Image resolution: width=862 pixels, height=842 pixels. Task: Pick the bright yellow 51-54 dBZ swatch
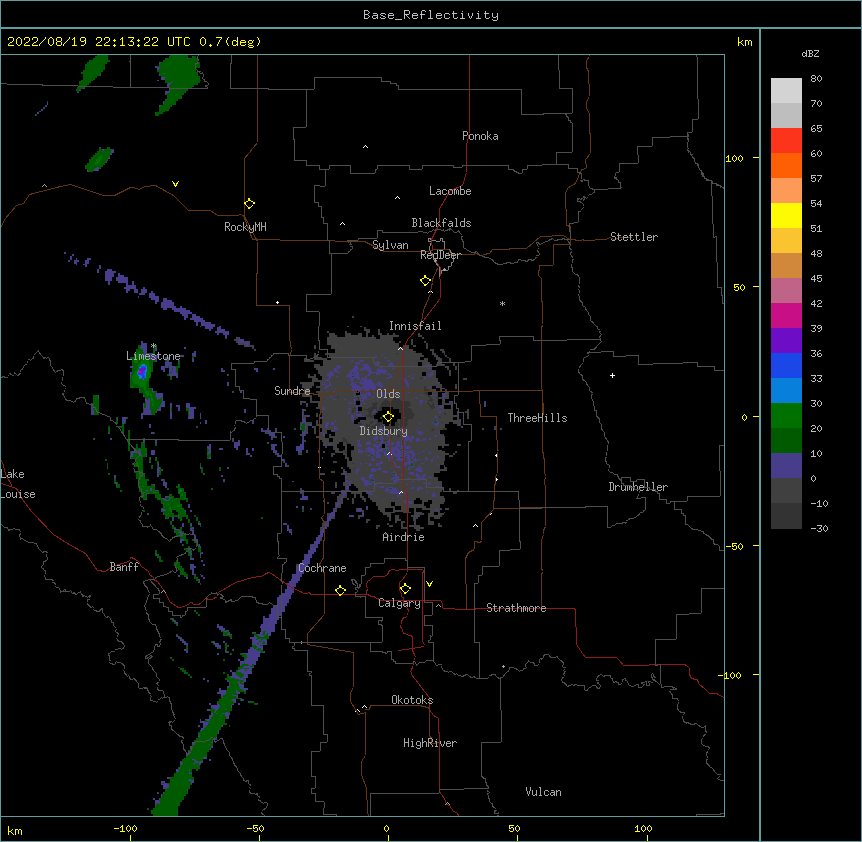pyautogui.click(x=786, y=215)
